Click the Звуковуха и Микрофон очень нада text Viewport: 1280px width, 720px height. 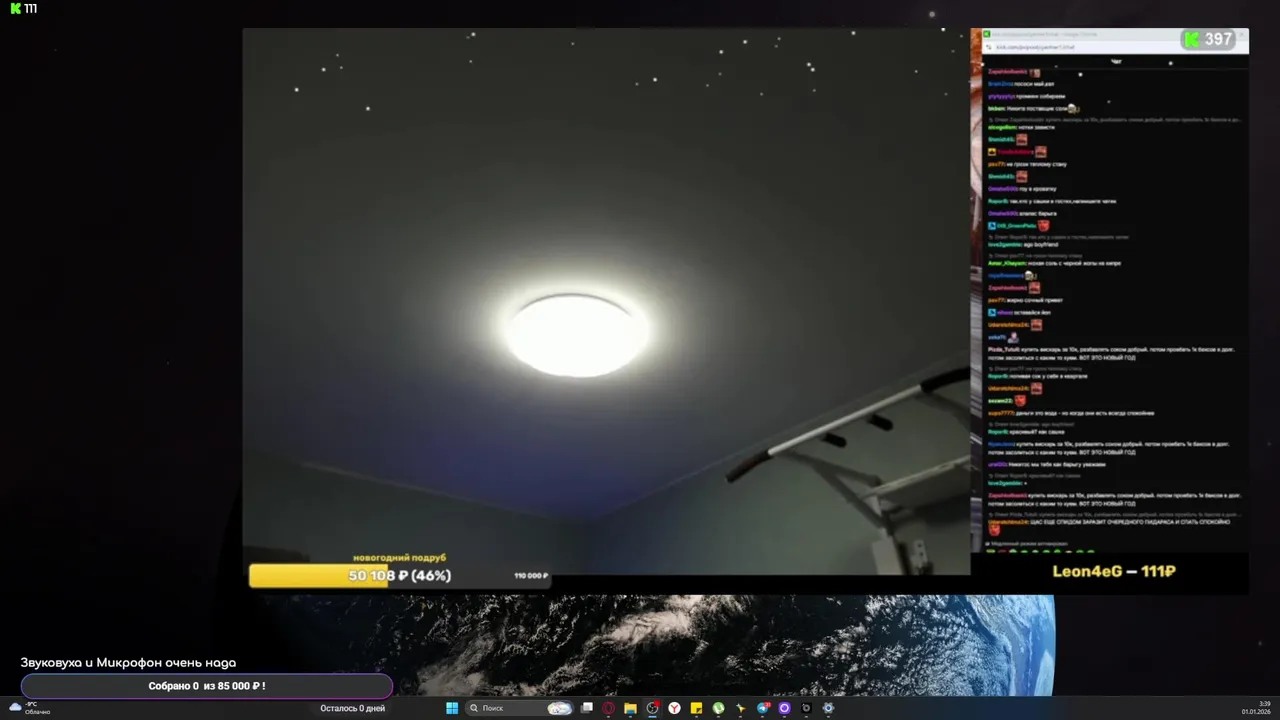click(128, 662)
